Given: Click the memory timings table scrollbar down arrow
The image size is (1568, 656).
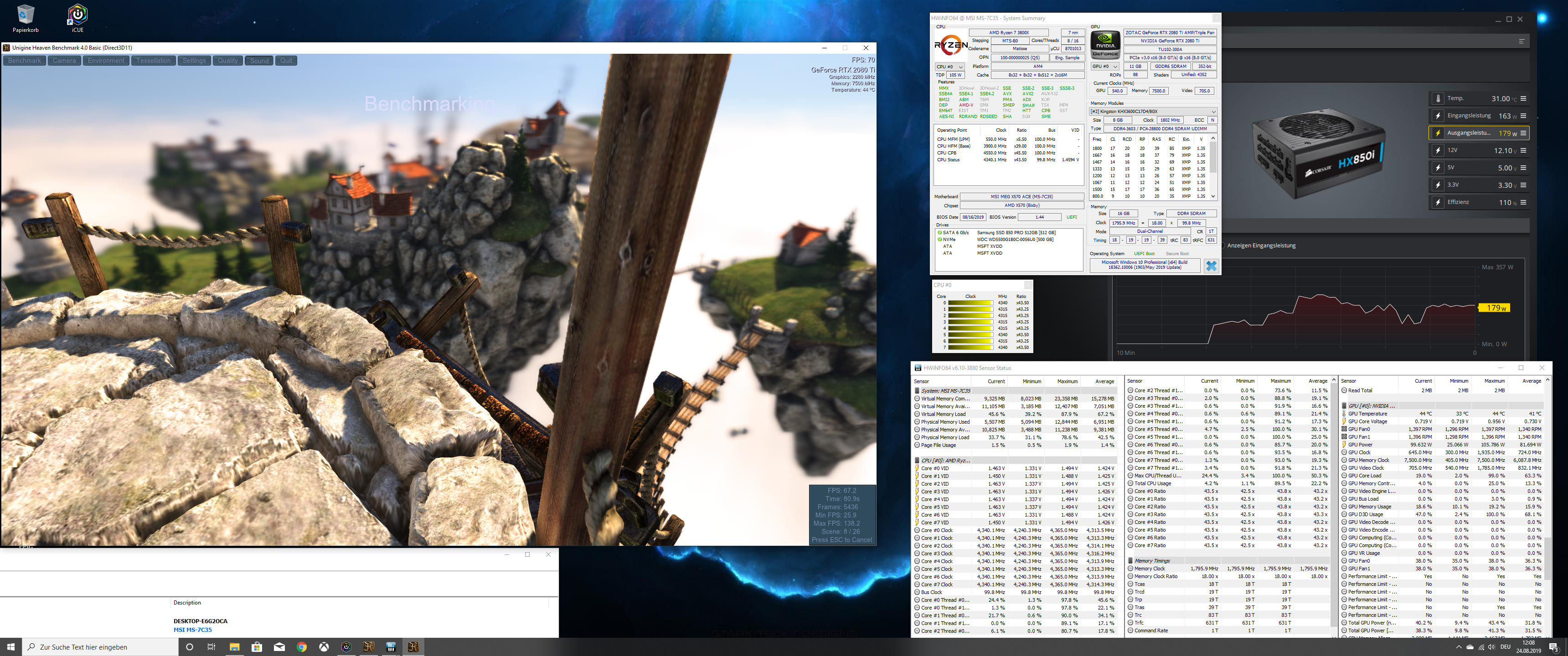Looking at the screenshot, I should pos(1212,196).
